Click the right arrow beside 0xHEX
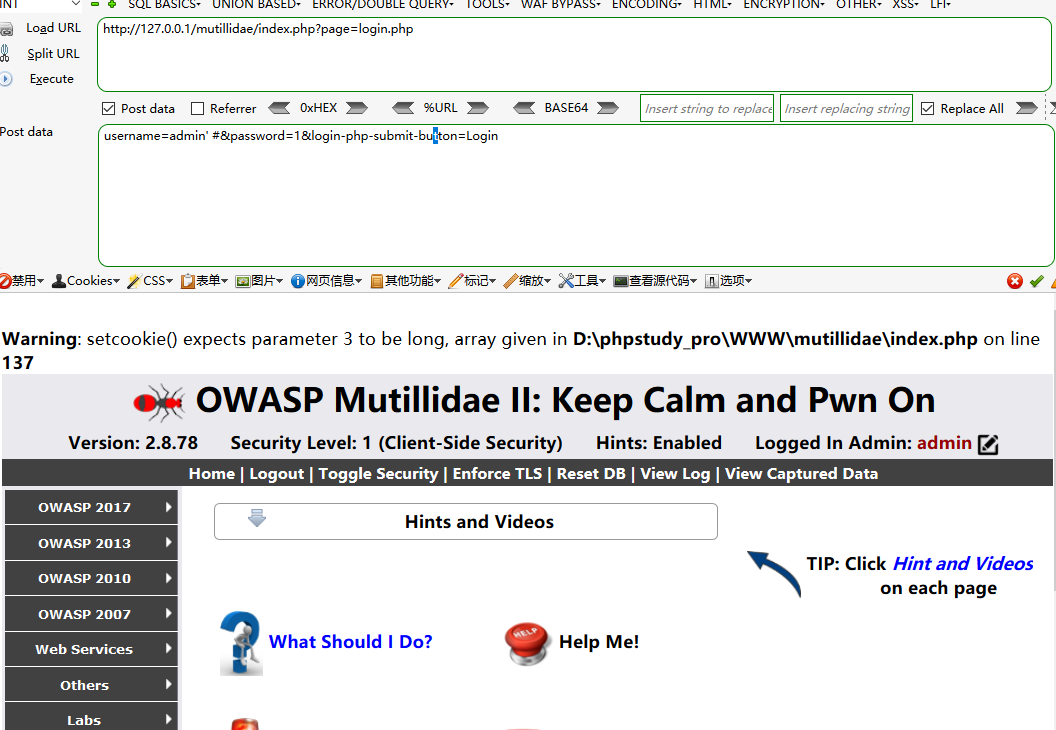The width and height of the screenshot is (1056, 730). point(357,108)
